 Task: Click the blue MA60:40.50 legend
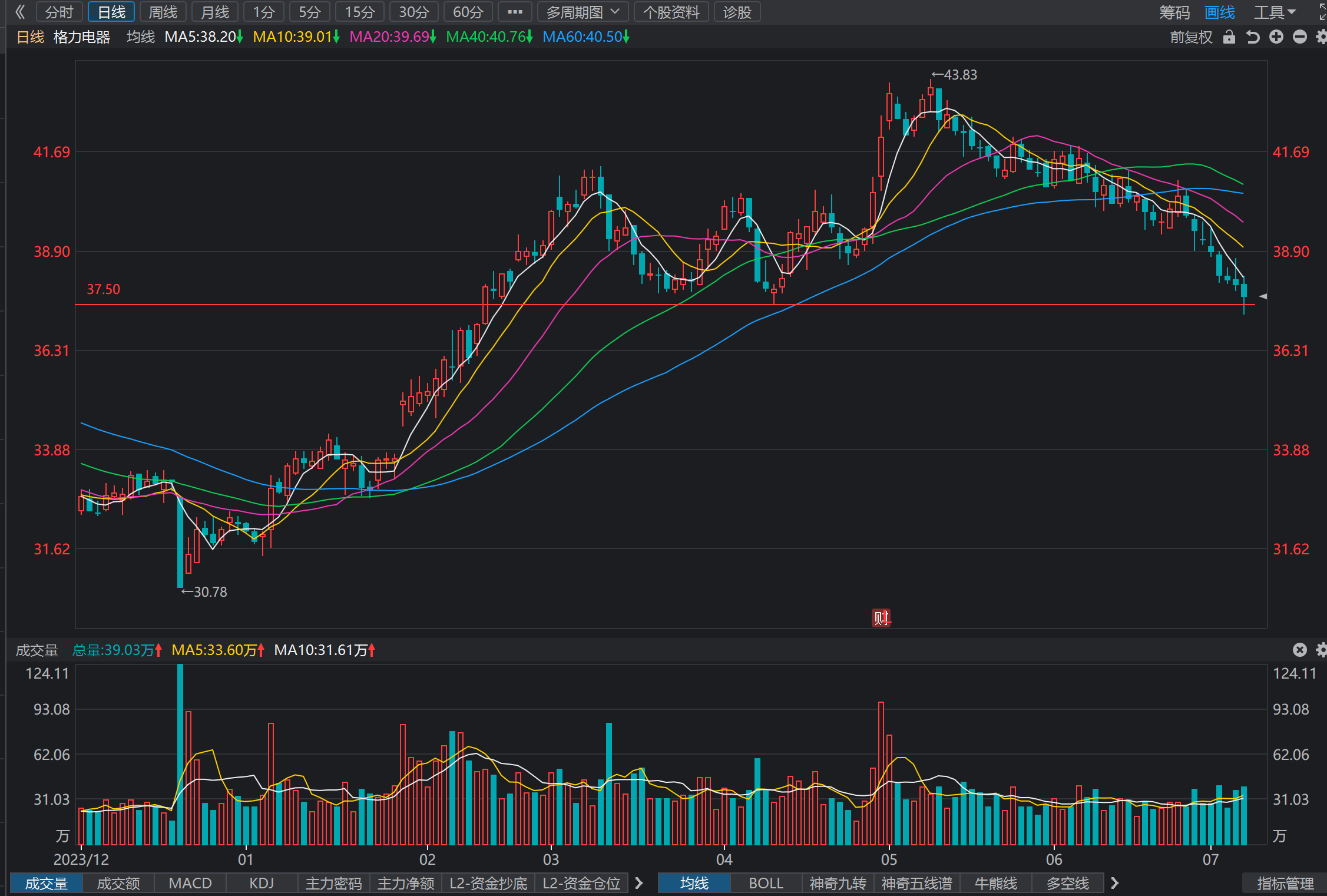pyautogui.click(x=586, y=37)
